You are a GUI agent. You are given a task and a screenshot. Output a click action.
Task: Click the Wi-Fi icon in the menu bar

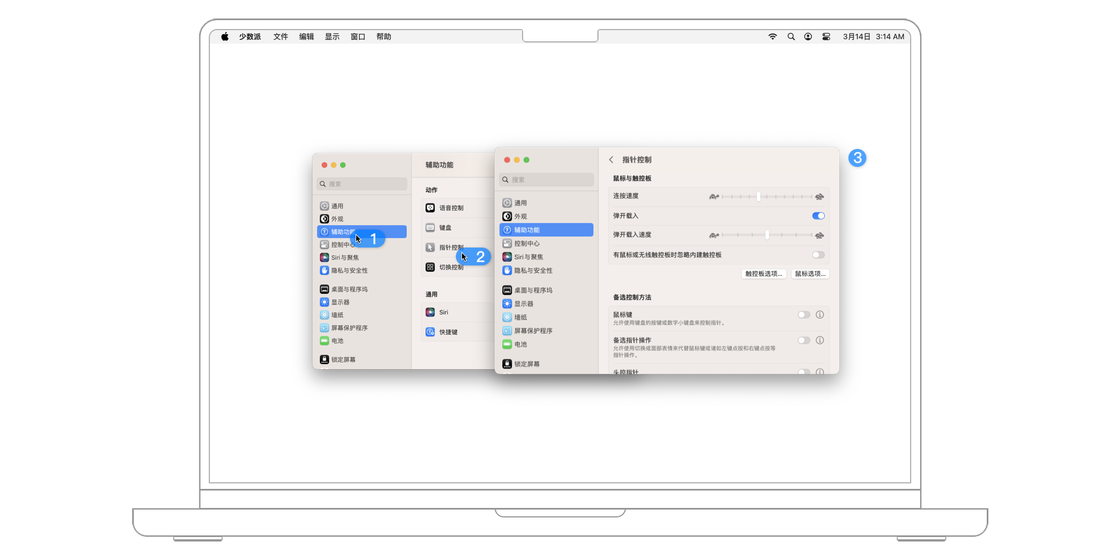772,36
